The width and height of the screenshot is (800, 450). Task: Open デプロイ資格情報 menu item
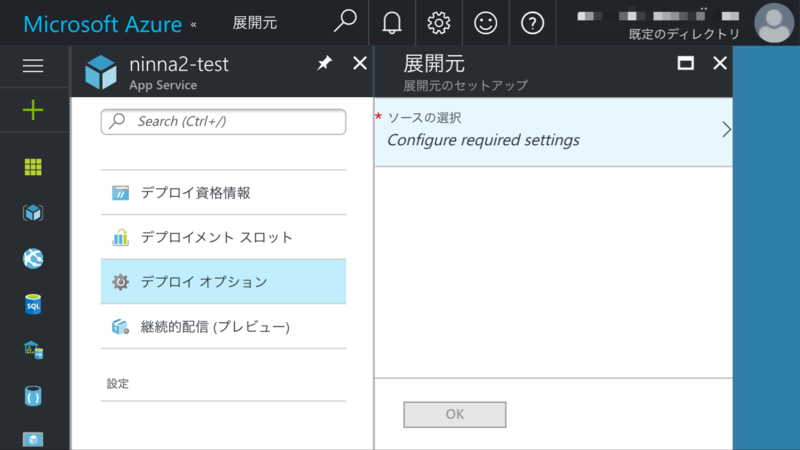(x=223, y=193)
